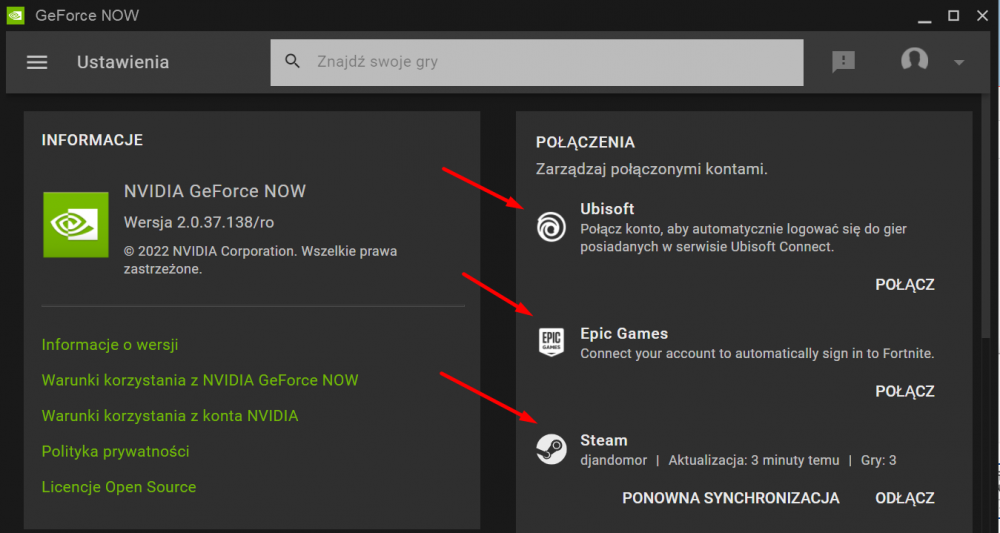Screen dimensions: 1000x533
Task: Click the 'POŁĄCZENIA' section heading
Action: pyautogui.click(x=585, y=142)
